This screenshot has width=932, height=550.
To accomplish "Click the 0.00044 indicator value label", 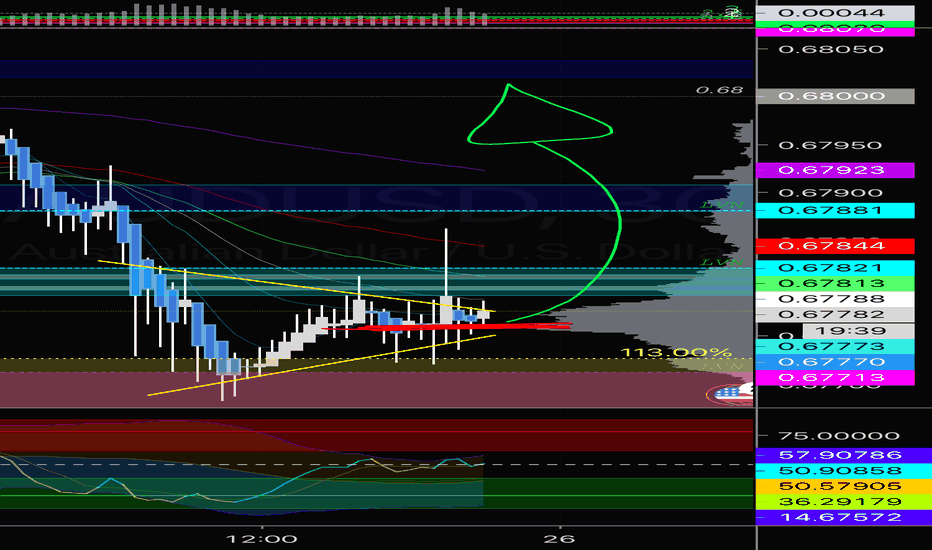I will coord(835,13).
